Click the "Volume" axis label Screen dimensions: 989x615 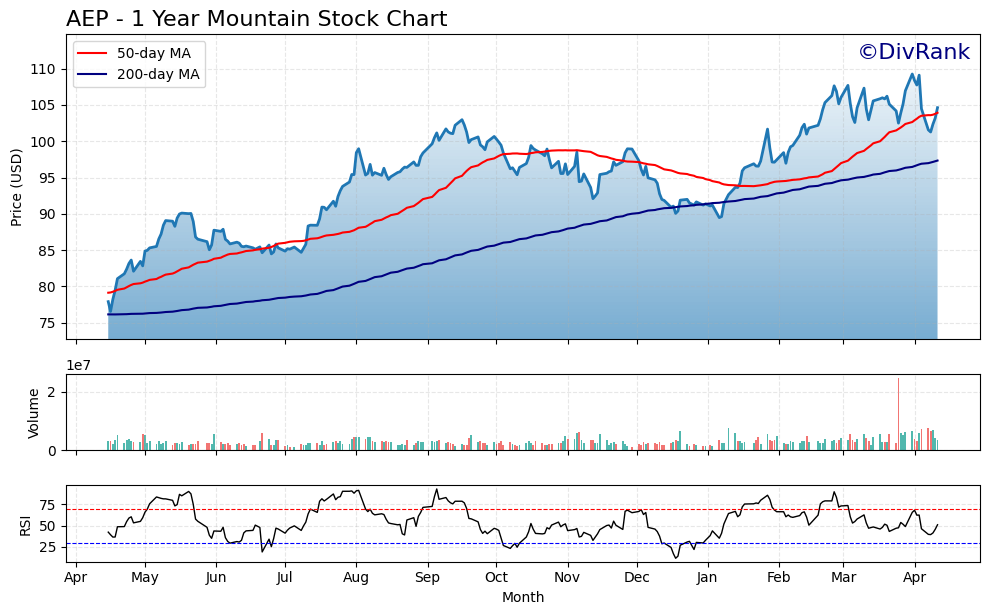(x=33, y=413)
